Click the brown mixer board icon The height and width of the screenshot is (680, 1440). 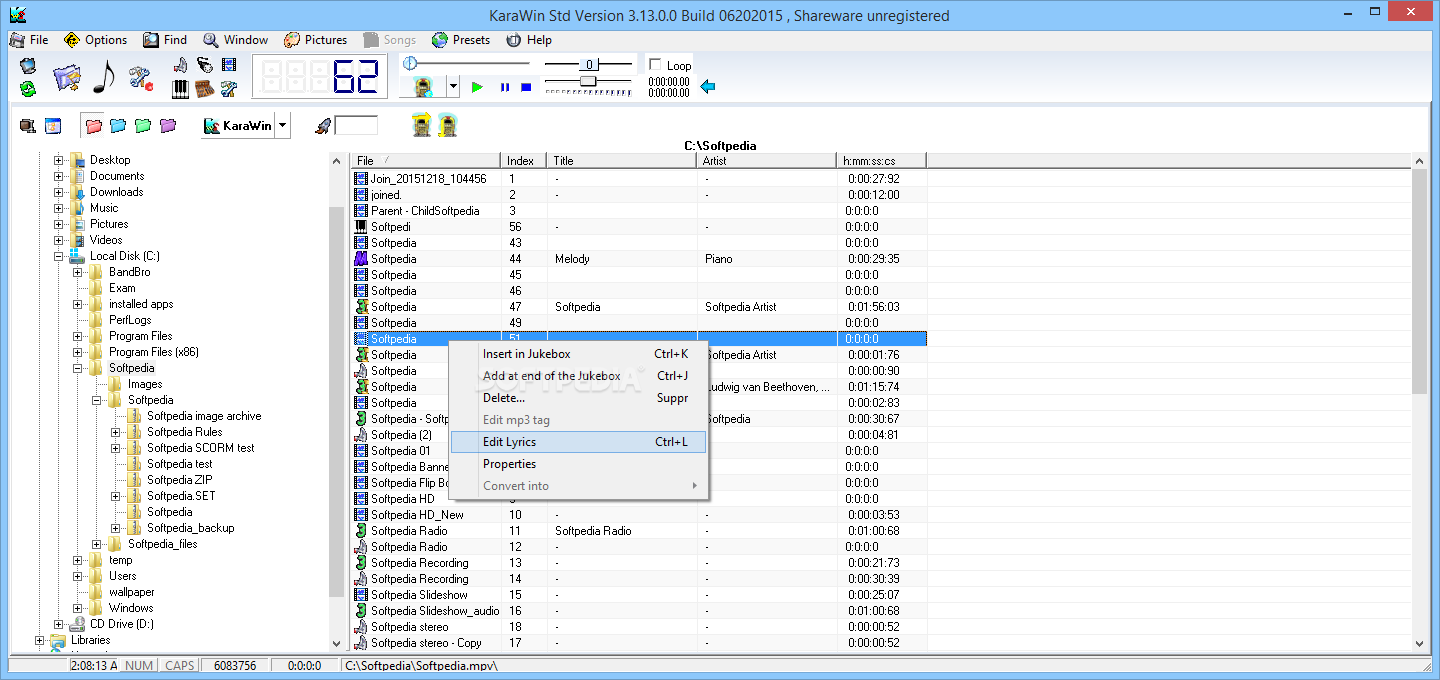coord(205,89)
